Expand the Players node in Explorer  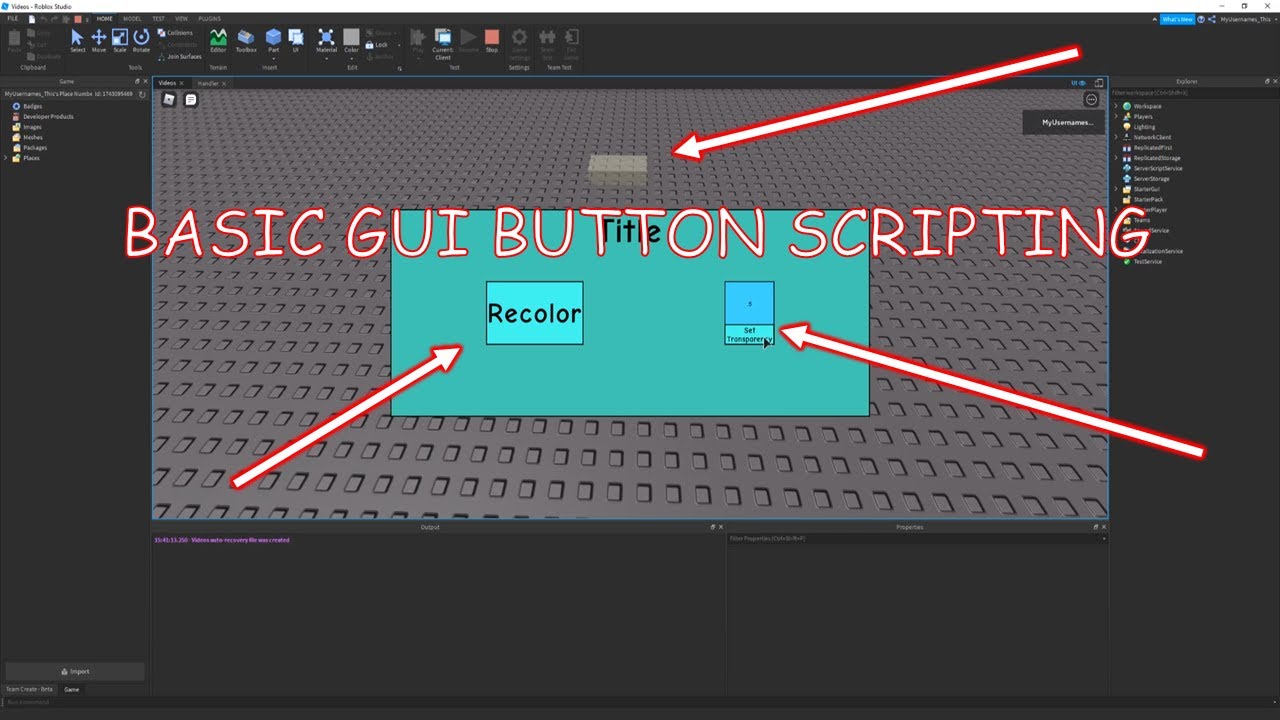[1117, 116]
